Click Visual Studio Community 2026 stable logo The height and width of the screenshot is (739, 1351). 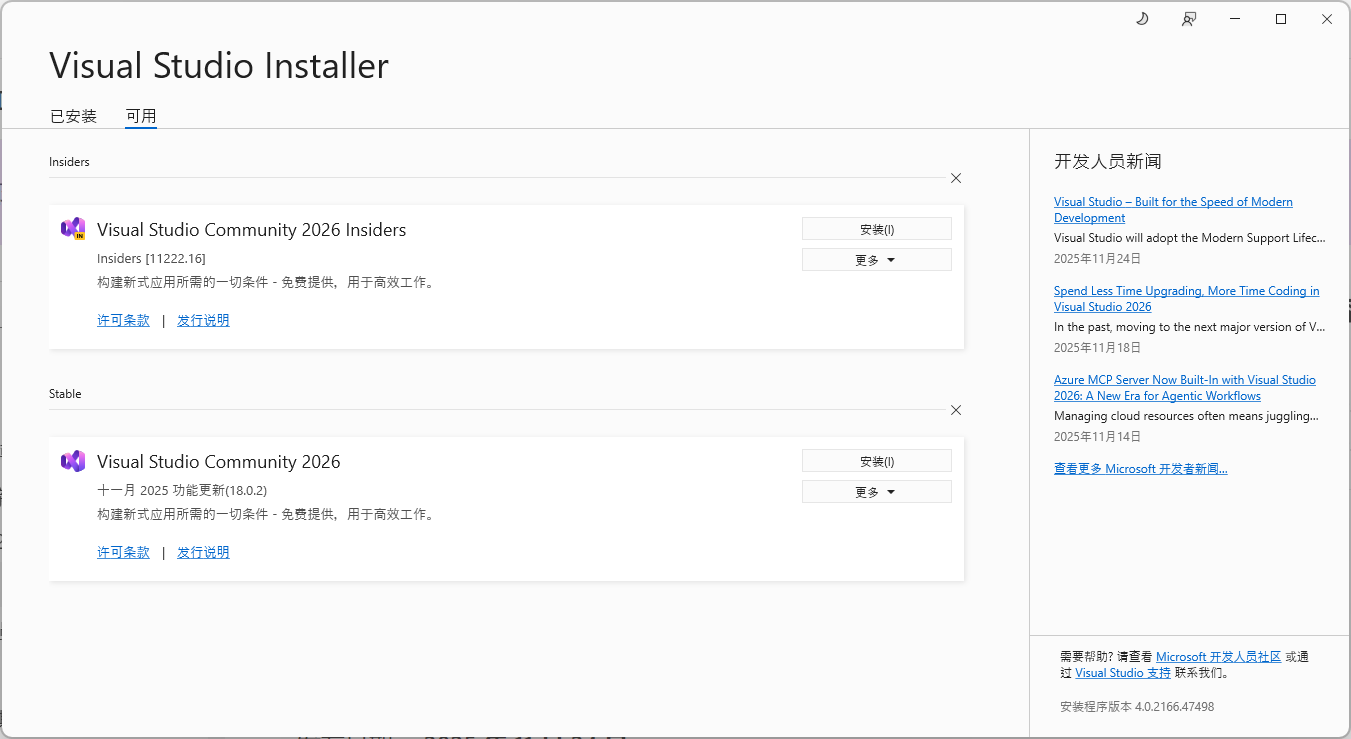[73, 461]
